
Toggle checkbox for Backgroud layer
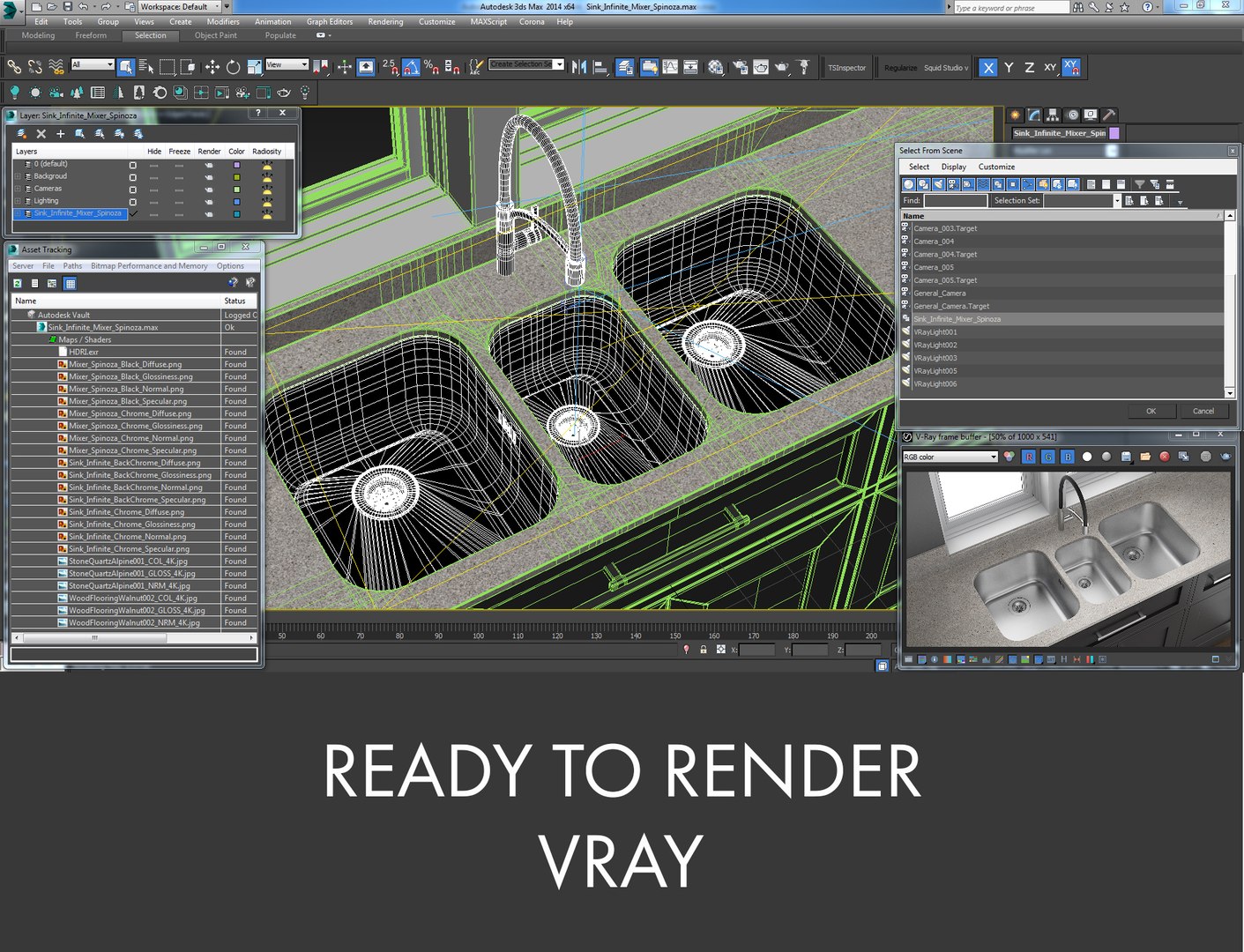133,177
